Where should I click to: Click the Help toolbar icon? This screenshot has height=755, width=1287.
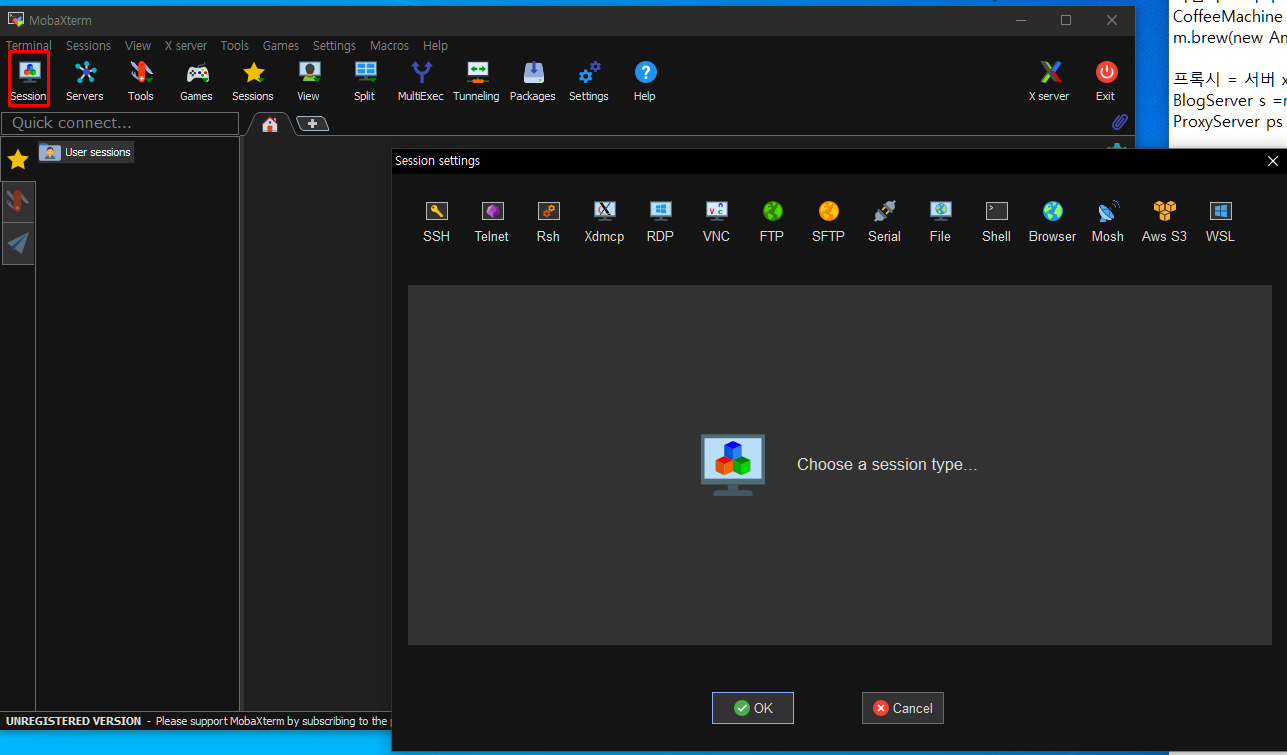645,80
